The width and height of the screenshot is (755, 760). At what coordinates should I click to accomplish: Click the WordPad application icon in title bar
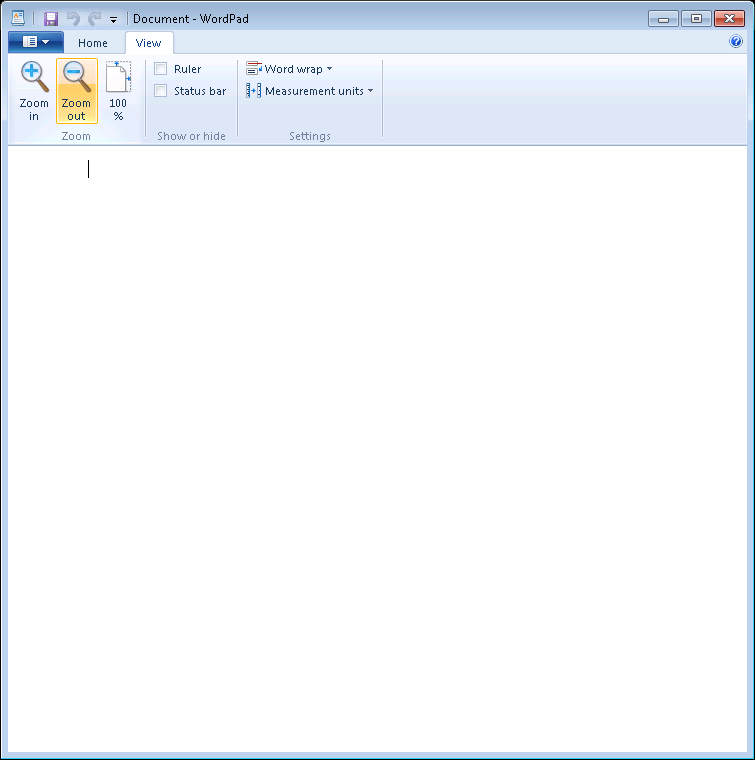click(18, 18)
